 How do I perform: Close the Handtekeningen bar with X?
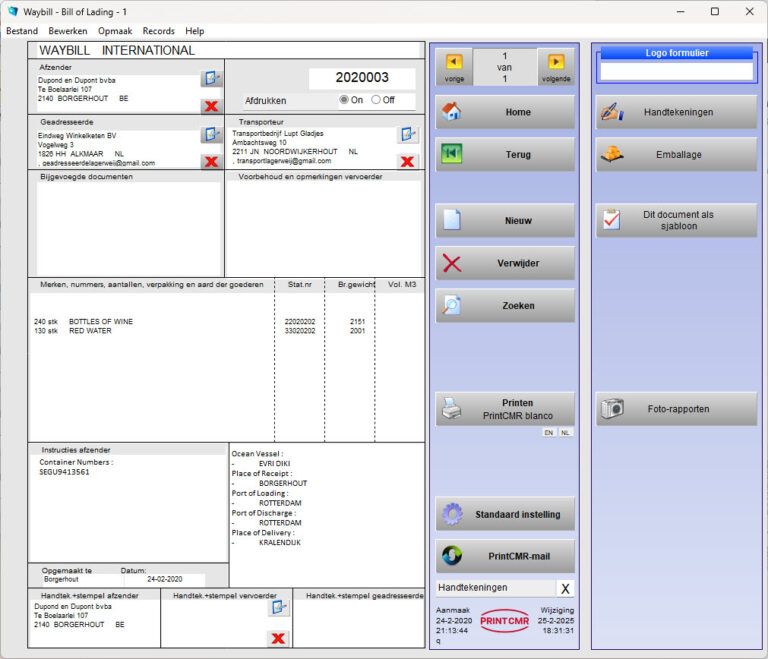(x=565, y=589)
